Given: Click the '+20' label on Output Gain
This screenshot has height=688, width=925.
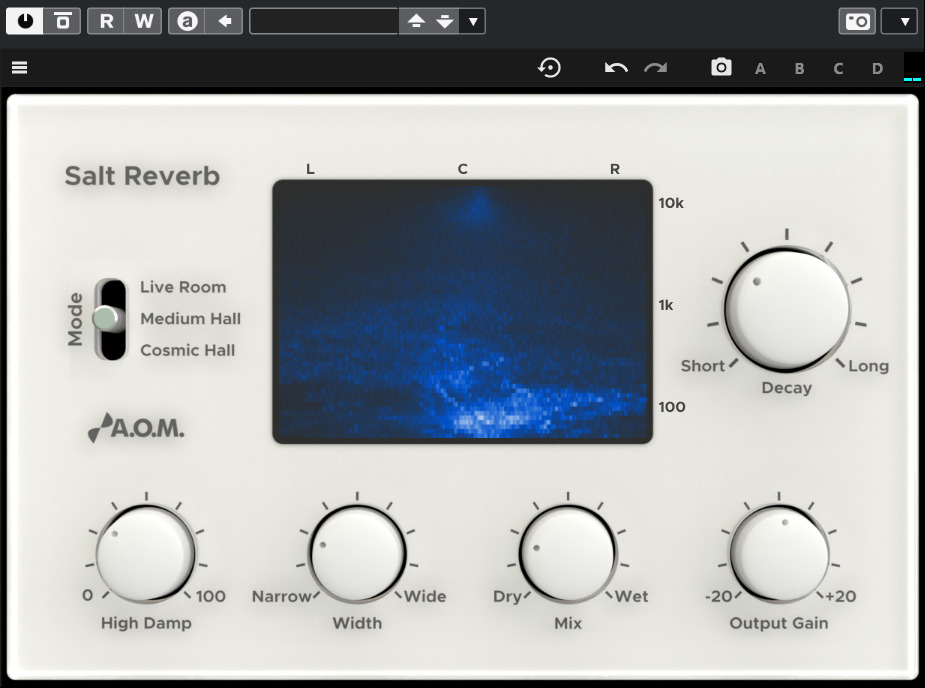Looking at the screenshot, I should click(841, 596).
